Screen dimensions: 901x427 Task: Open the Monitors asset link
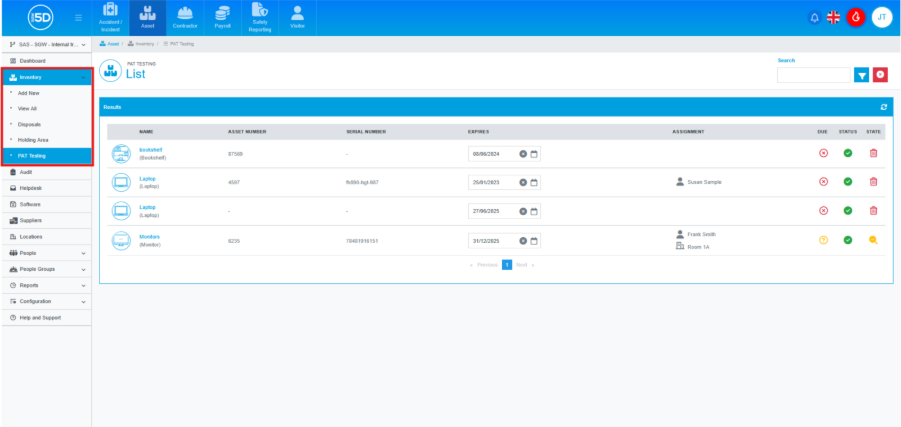[x=150, y=237]
